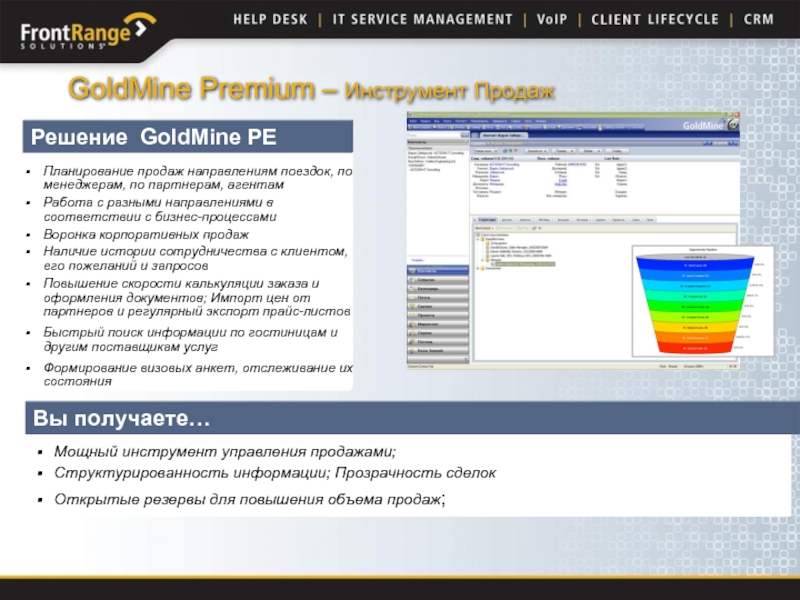
Task: Click the dark blue top funnel band
Action: click(x=695, y=265)
